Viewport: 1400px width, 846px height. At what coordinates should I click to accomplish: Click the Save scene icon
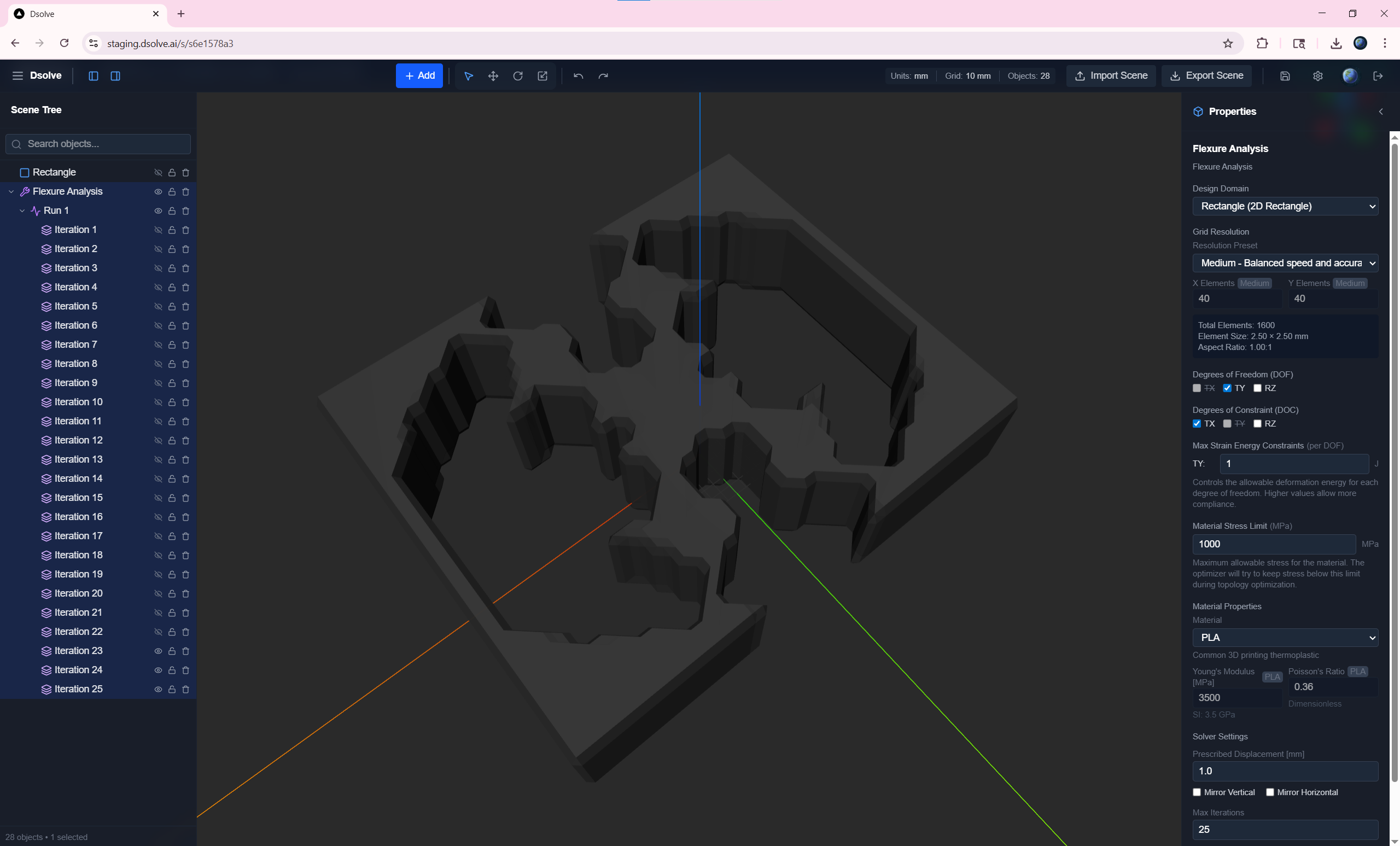point(1285,75)
